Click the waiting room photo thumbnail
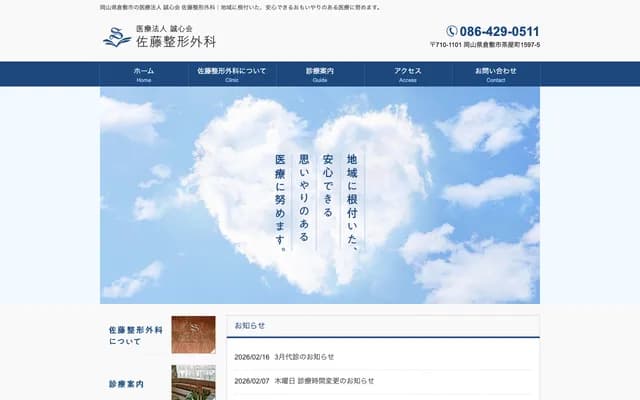640x400 pixels. pyautogui.click(x=193, y=383)
